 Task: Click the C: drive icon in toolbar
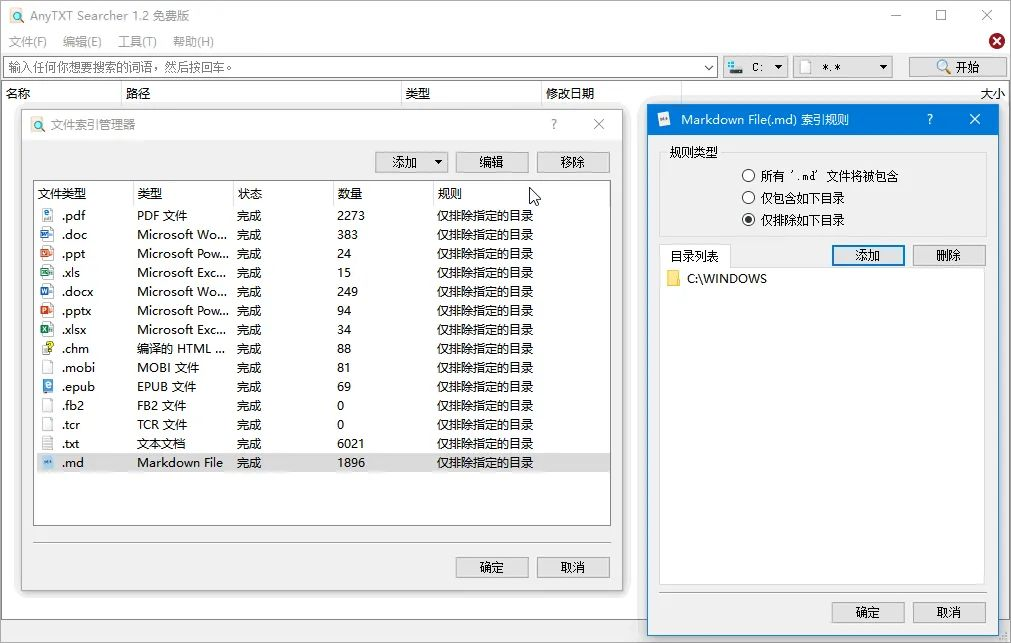tap(735, 67)
